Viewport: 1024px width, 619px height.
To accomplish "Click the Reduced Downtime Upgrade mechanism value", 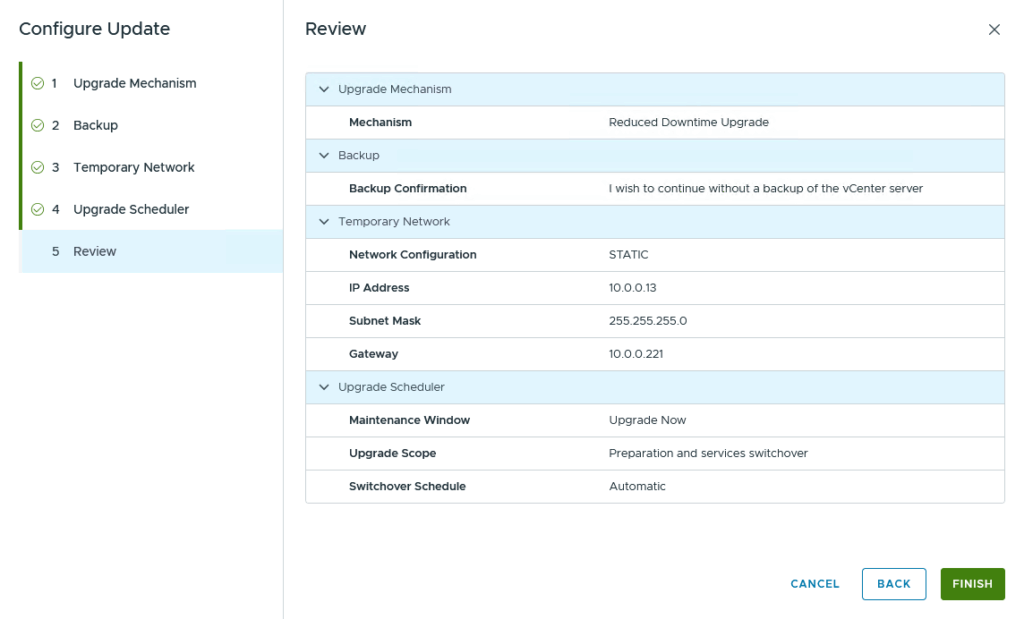I will (x=688, y=123).
